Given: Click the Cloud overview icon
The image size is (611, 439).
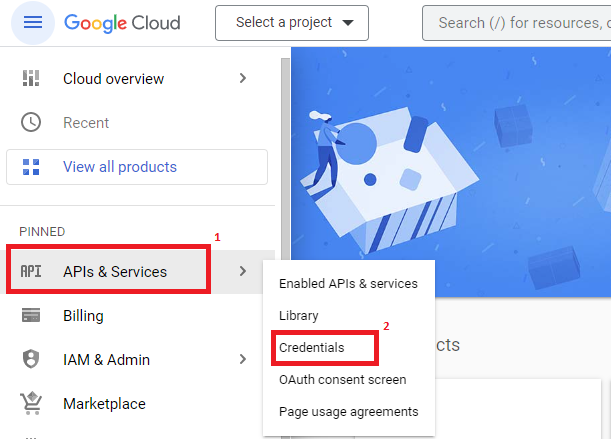Looking at the screenshot, I should 31,79.
